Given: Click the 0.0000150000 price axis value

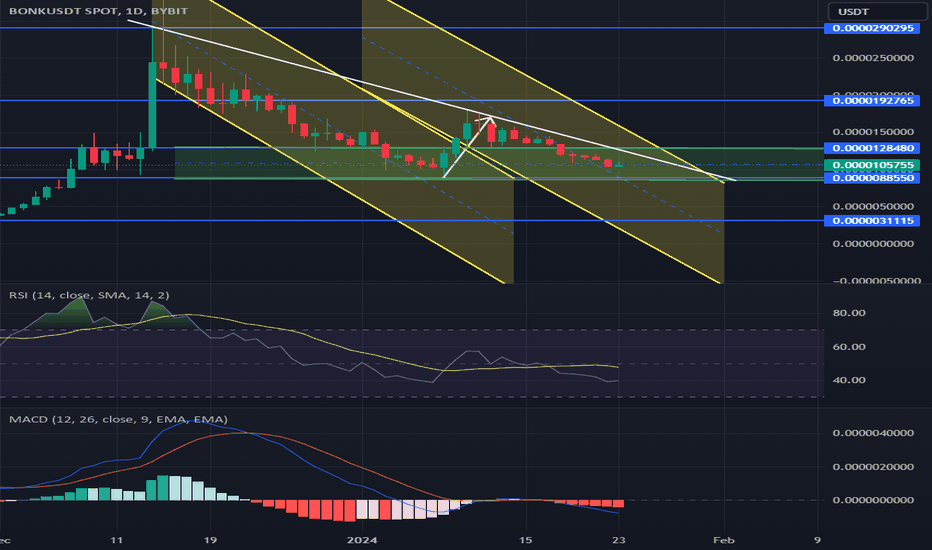Looking at the screenshot, I should pos(873,132).
